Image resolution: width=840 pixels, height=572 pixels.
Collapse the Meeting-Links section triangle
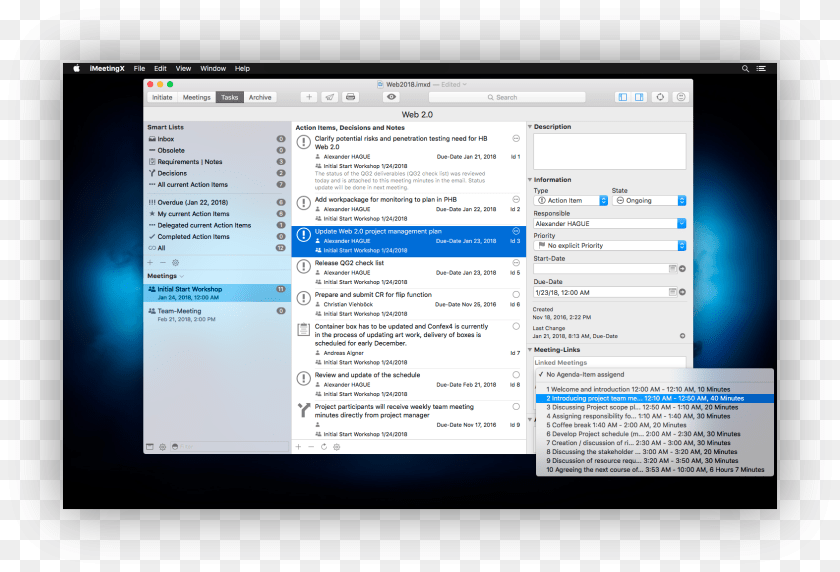coord(530,350)
